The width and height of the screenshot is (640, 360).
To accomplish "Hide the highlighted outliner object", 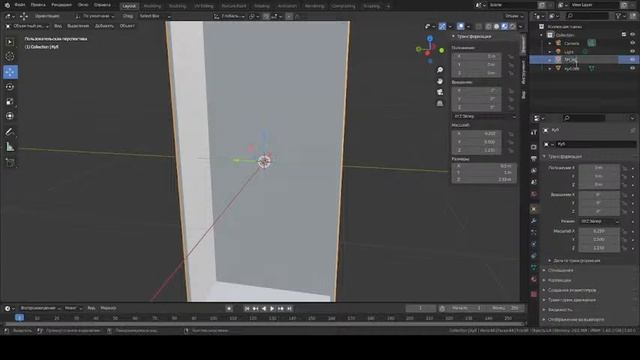I will [632, 60].
